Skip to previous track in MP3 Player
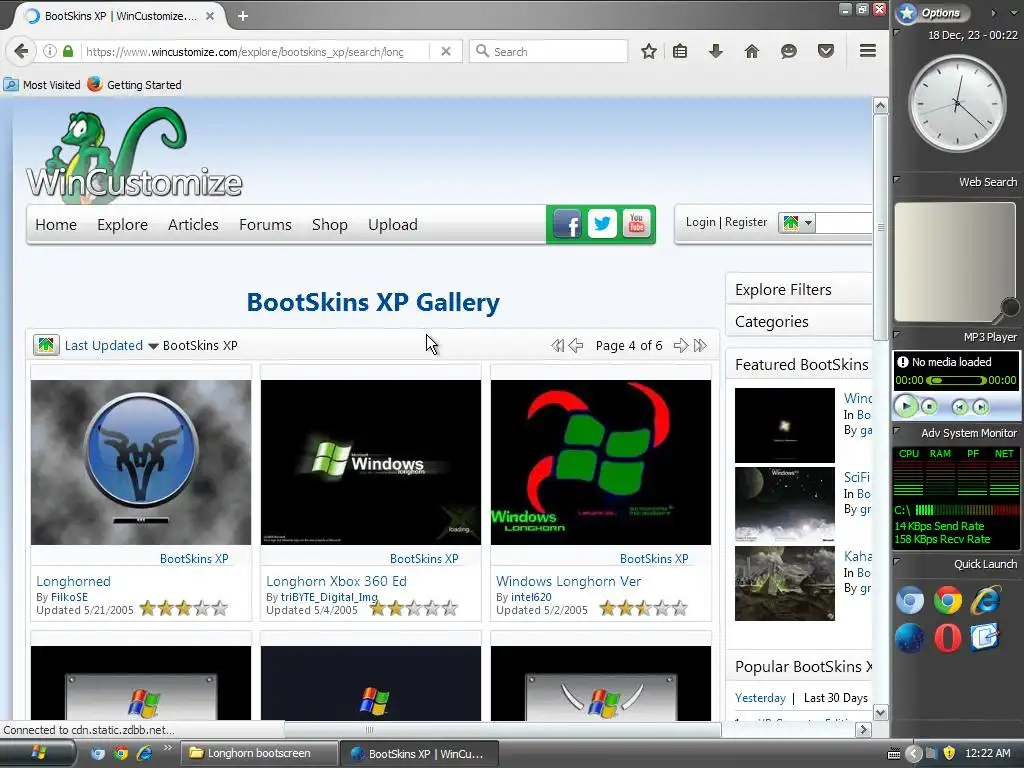Image resolution: width=1024 pixels, height=768 pixels. pyautogui.click(x=959, y=407)
